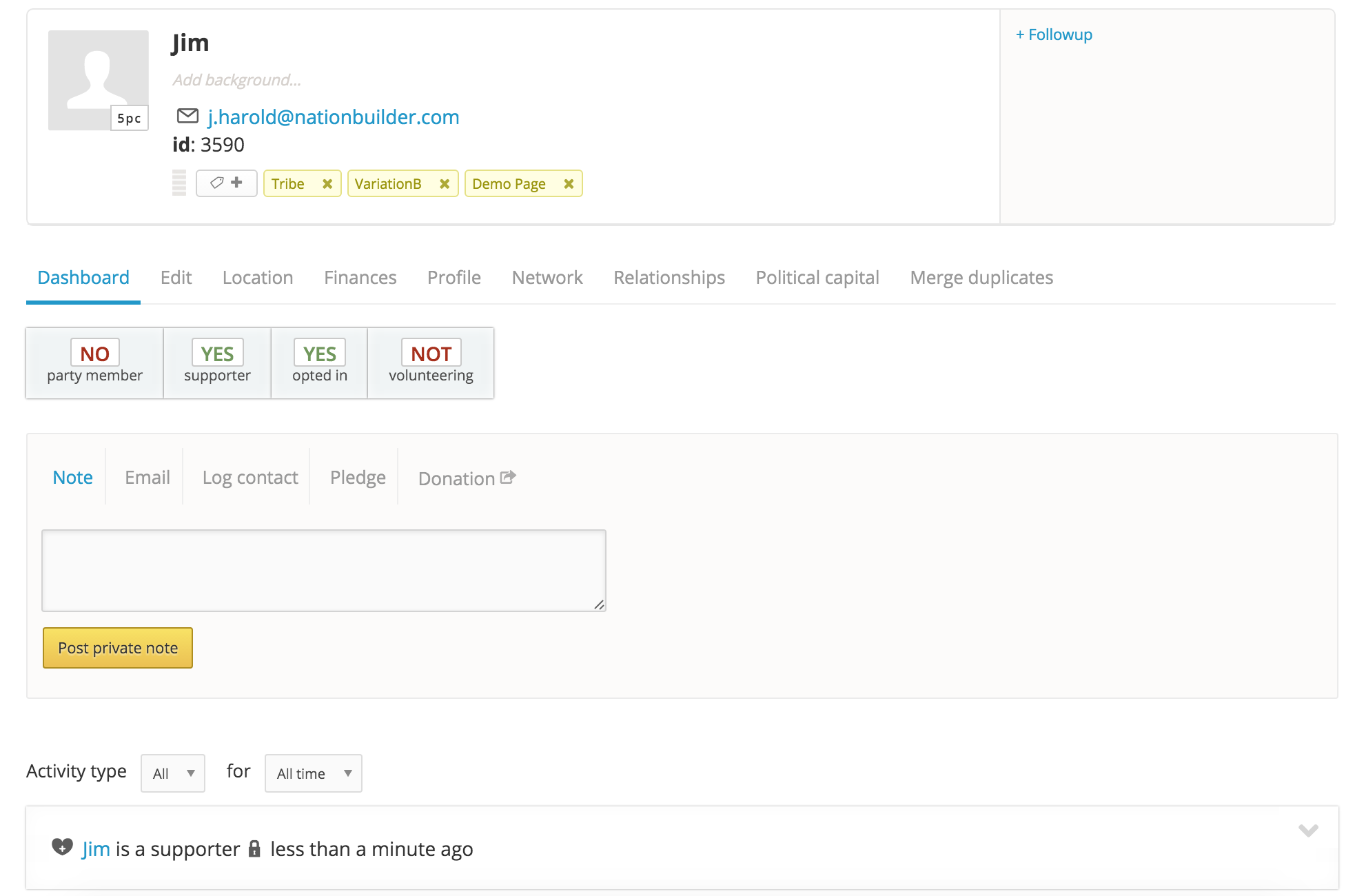Click Post private note button
1355x896 pixels.
click(118, 648)
